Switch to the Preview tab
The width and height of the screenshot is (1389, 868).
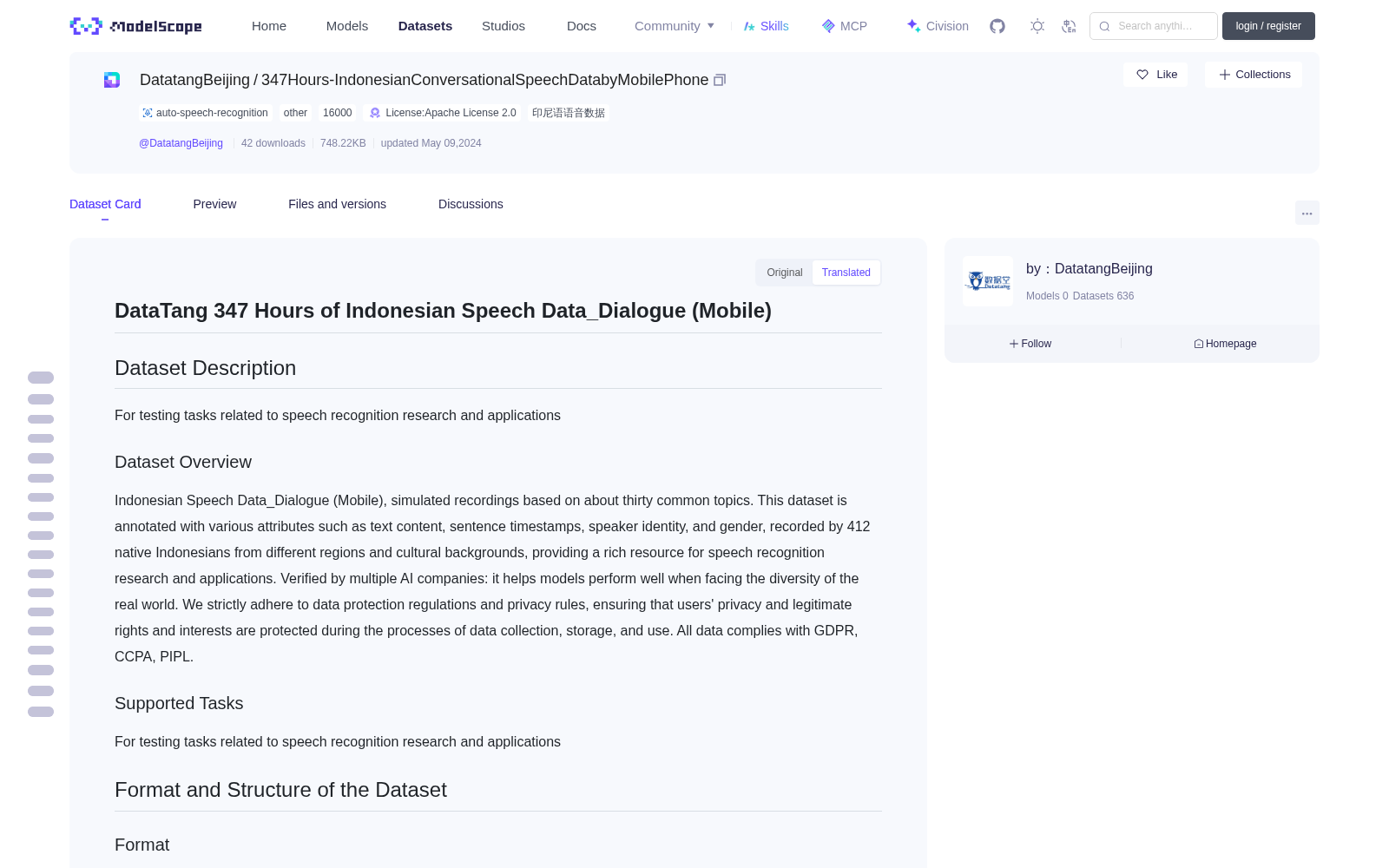click(214, 204)
